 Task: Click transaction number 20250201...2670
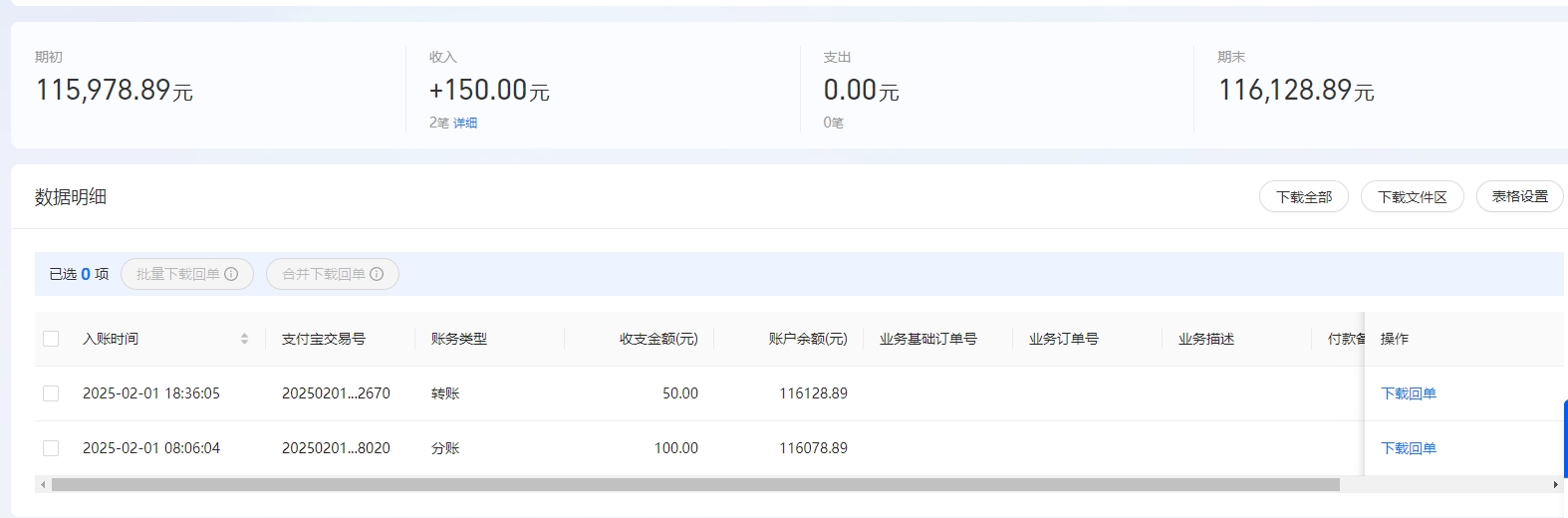[336, 393]
